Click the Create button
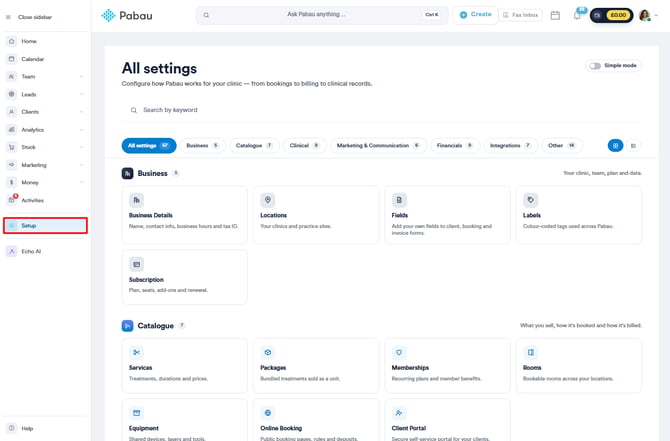 tap(475, 15)
